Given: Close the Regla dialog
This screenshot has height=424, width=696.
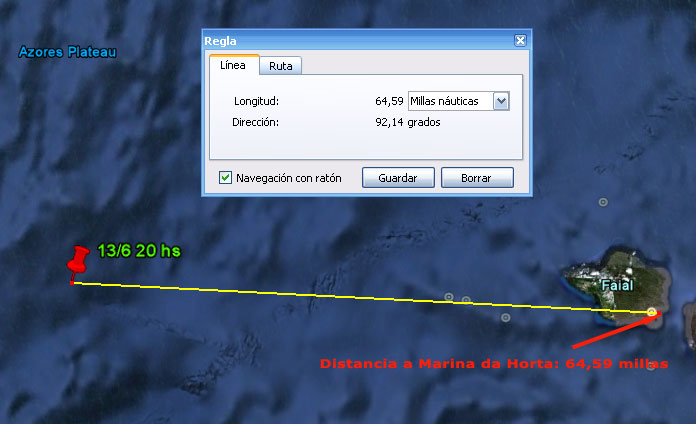Looking at the screenshot, I should coord(520,41).
